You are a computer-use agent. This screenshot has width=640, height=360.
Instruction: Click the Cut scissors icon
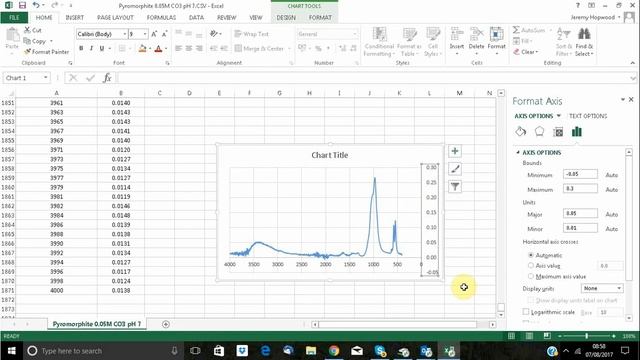point(27,30)
